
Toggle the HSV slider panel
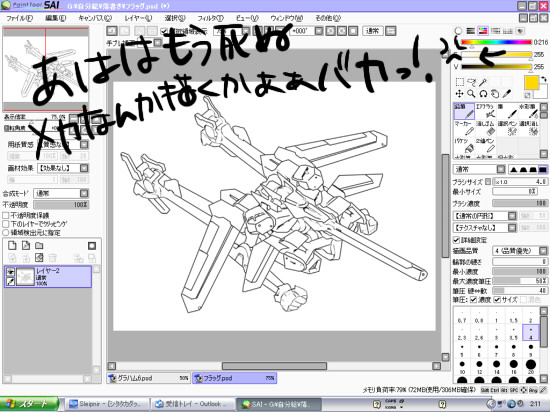tap(483, 31)
